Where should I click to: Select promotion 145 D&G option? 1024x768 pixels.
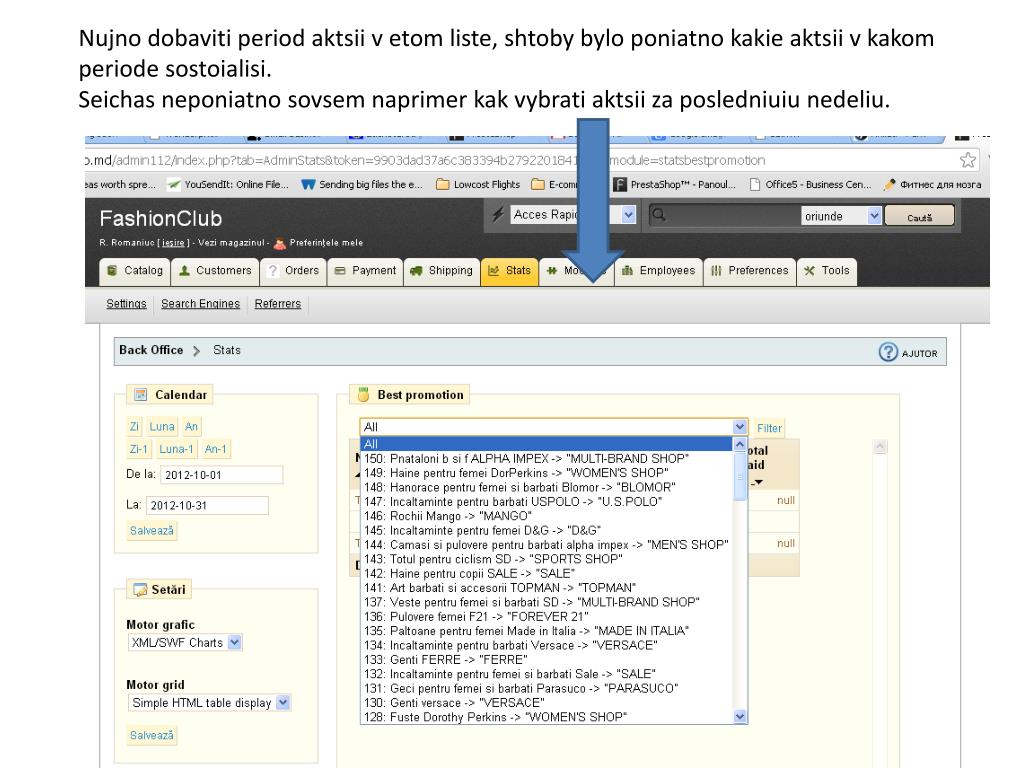[x=547, y=530]
